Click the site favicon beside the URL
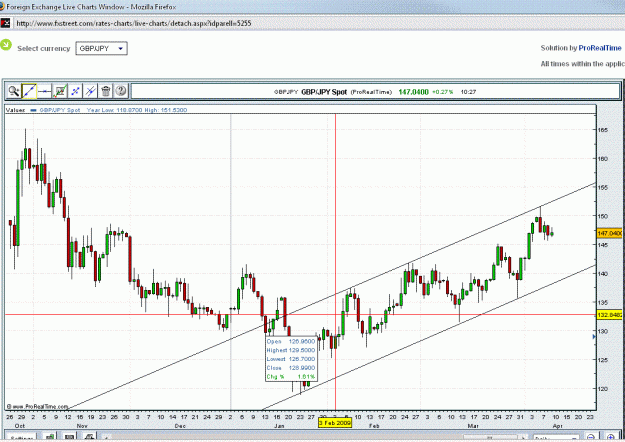Viewport: 625px width, 442px height. (x=5, y=23)
